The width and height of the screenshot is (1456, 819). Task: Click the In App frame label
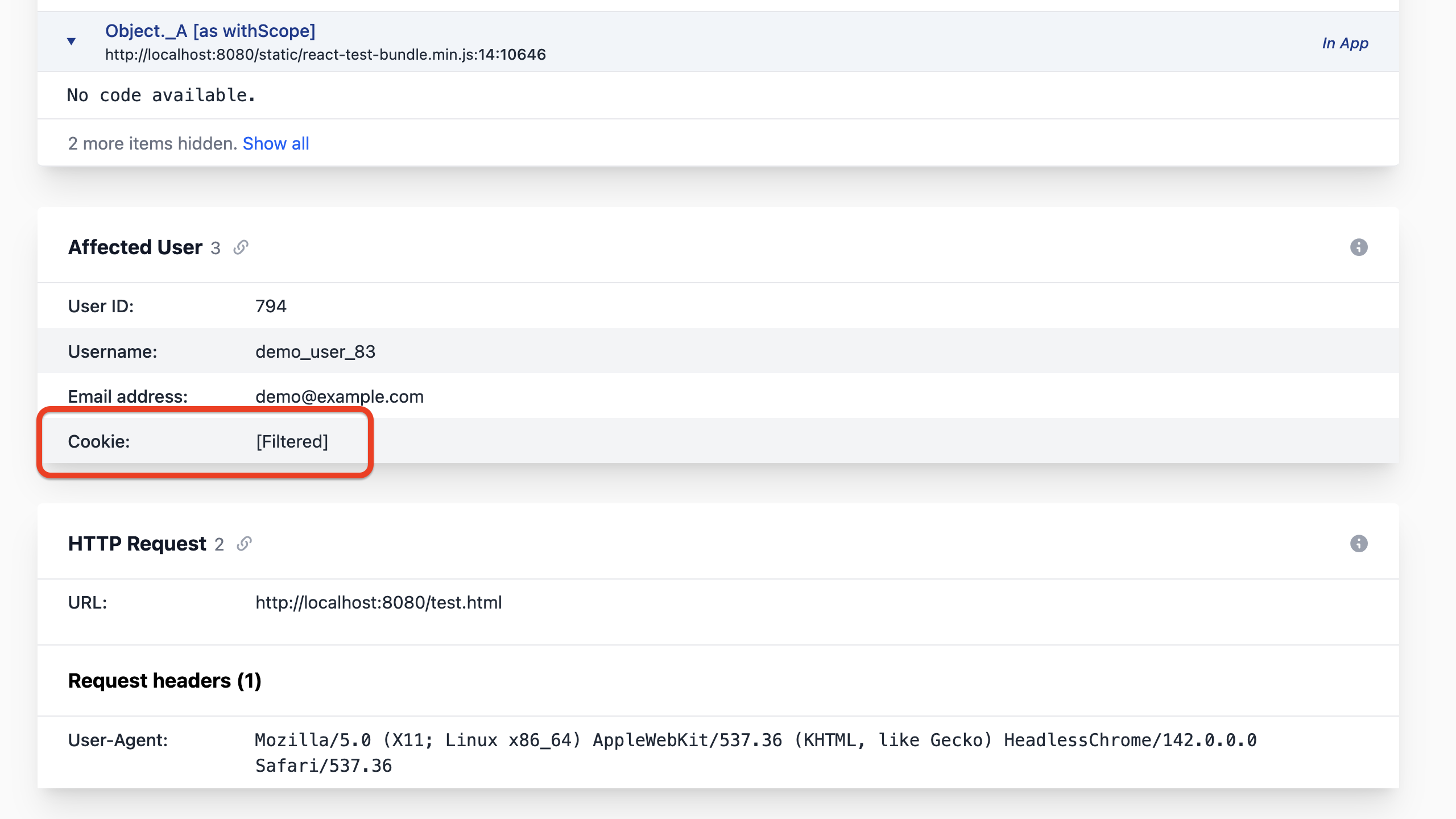pos(1346,43)
